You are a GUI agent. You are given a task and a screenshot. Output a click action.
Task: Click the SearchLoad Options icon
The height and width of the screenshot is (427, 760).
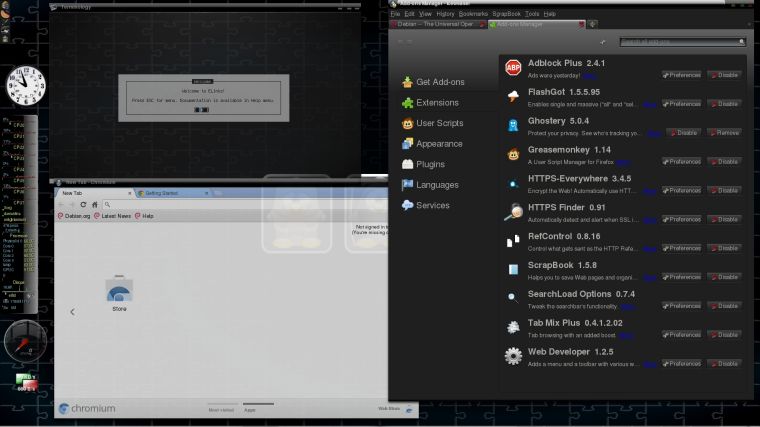click(x=512, y=297)
